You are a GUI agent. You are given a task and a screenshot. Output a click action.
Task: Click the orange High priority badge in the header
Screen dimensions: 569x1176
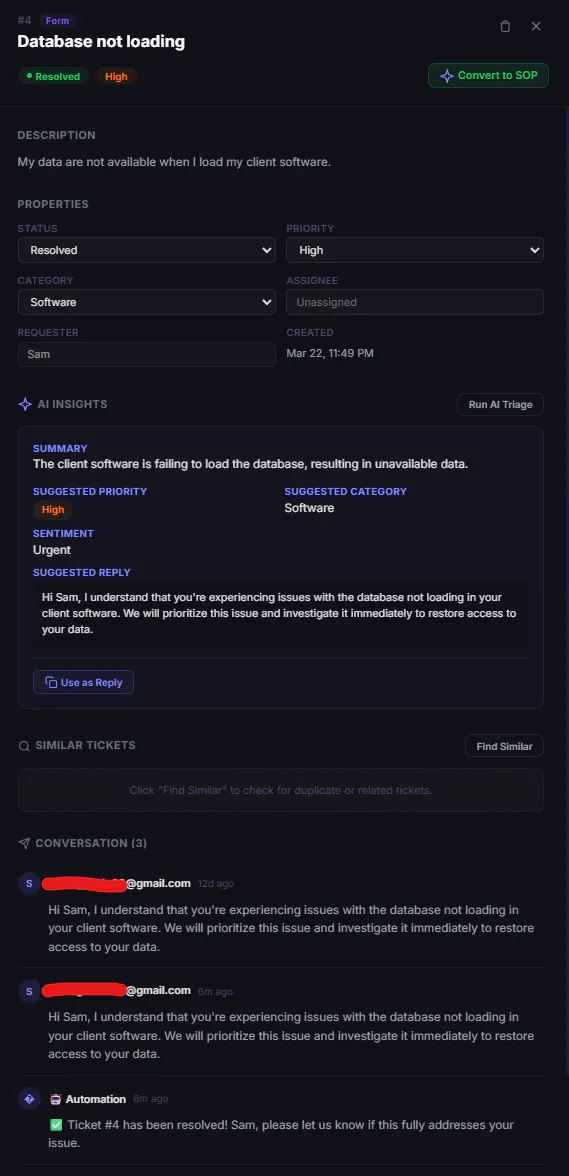click(x=116, y=76)
